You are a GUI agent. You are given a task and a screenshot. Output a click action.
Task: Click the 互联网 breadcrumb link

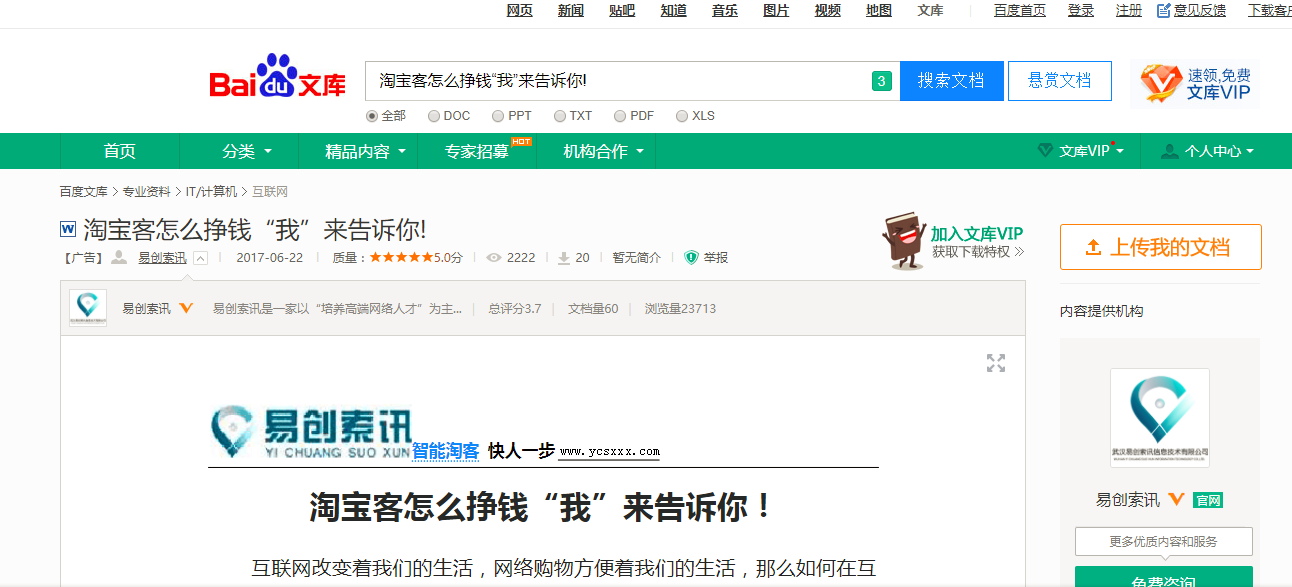coord(270,191)
